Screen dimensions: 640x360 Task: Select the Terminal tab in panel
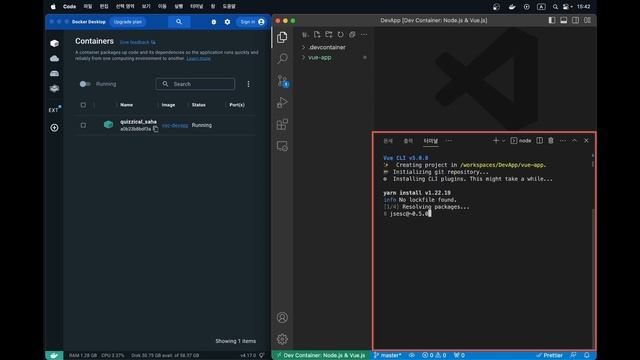(431, 141)
